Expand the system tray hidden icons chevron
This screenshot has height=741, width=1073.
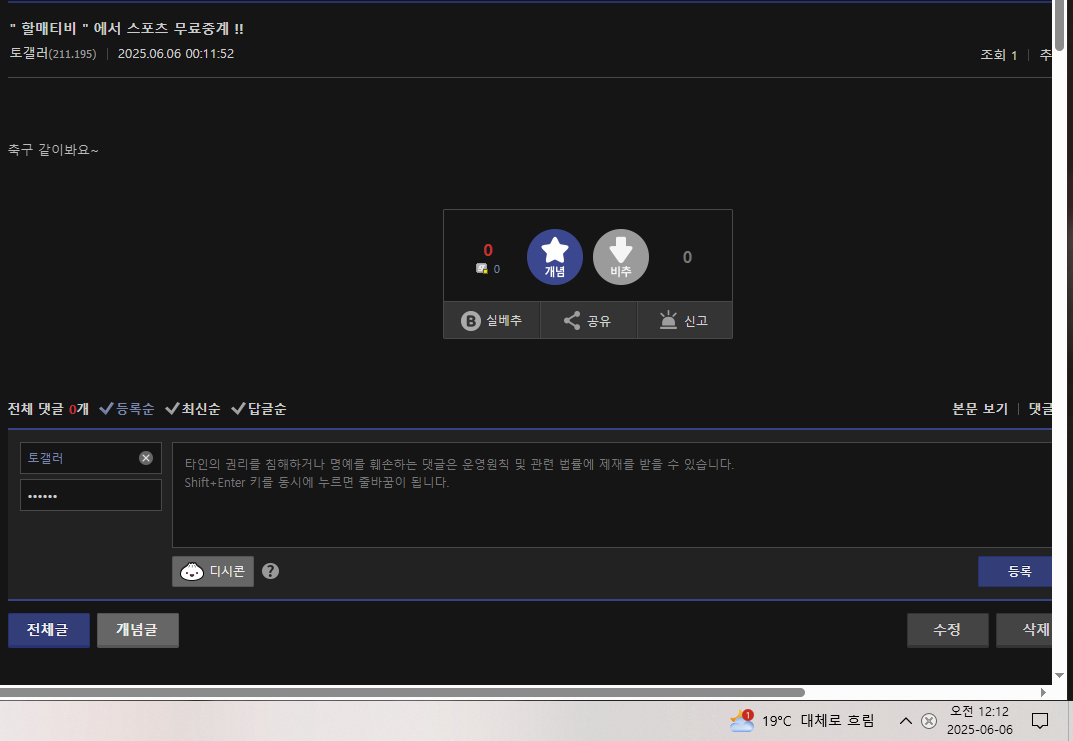(905, 721)
